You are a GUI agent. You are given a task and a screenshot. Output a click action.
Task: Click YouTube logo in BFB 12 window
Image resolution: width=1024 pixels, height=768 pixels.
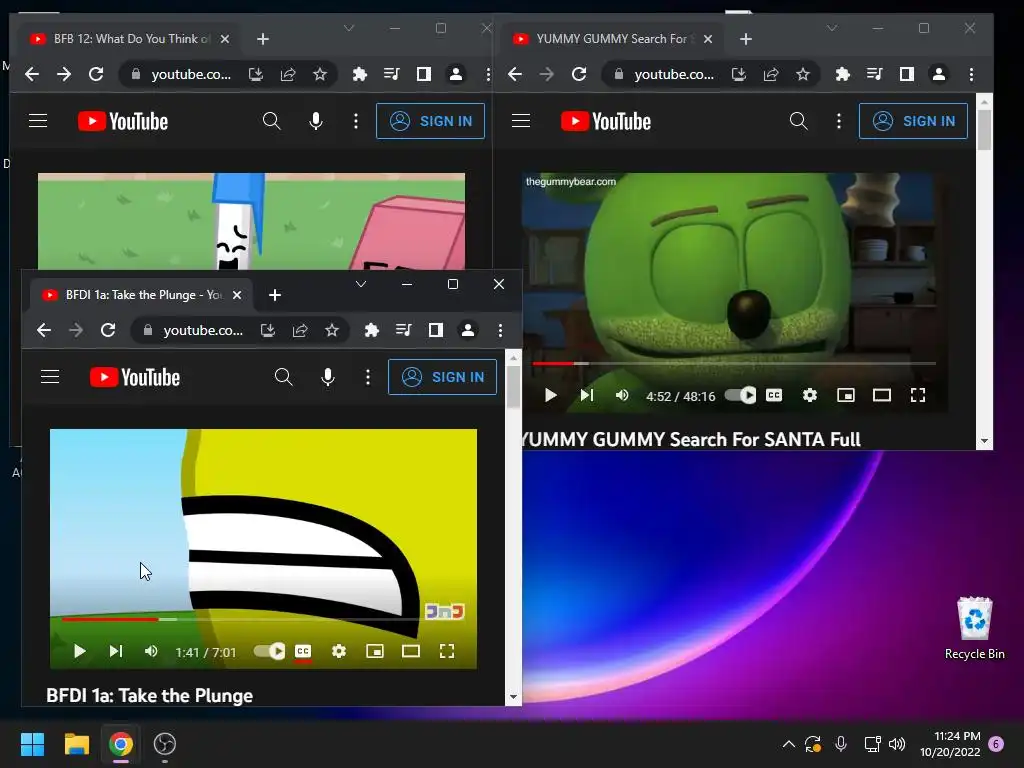click(x=123, y=121)
